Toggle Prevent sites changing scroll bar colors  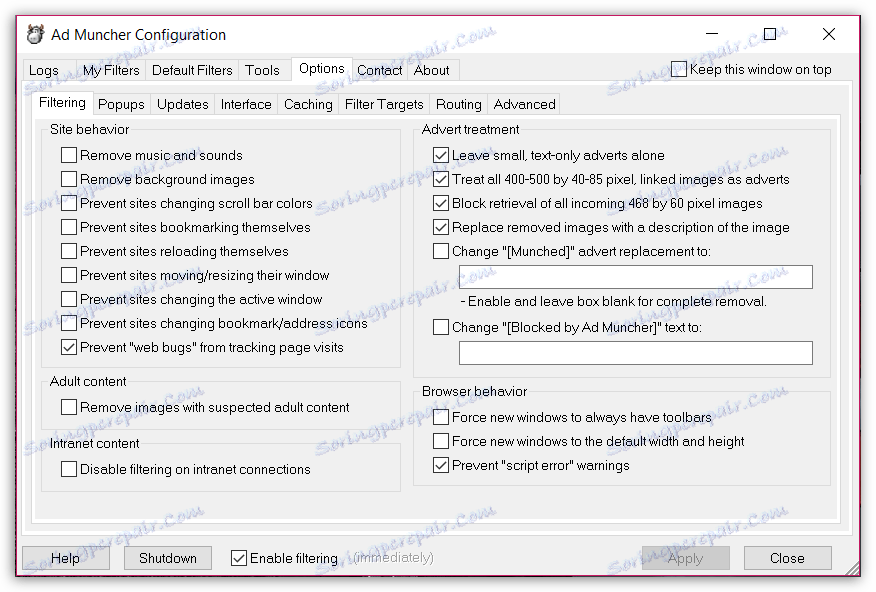click(x=69, y=203)
